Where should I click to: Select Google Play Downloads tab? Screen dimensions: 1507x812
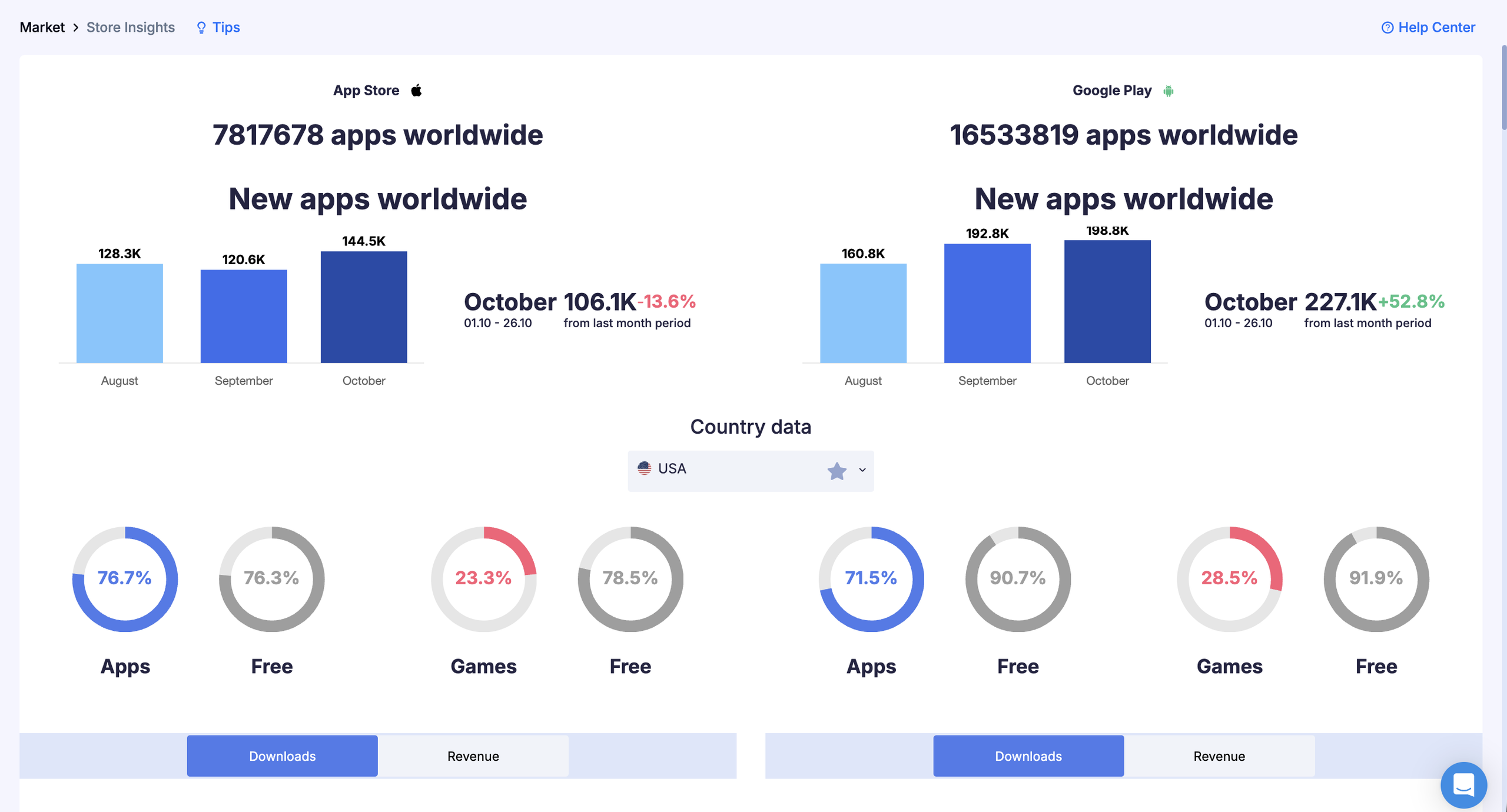coord(1028,756)
